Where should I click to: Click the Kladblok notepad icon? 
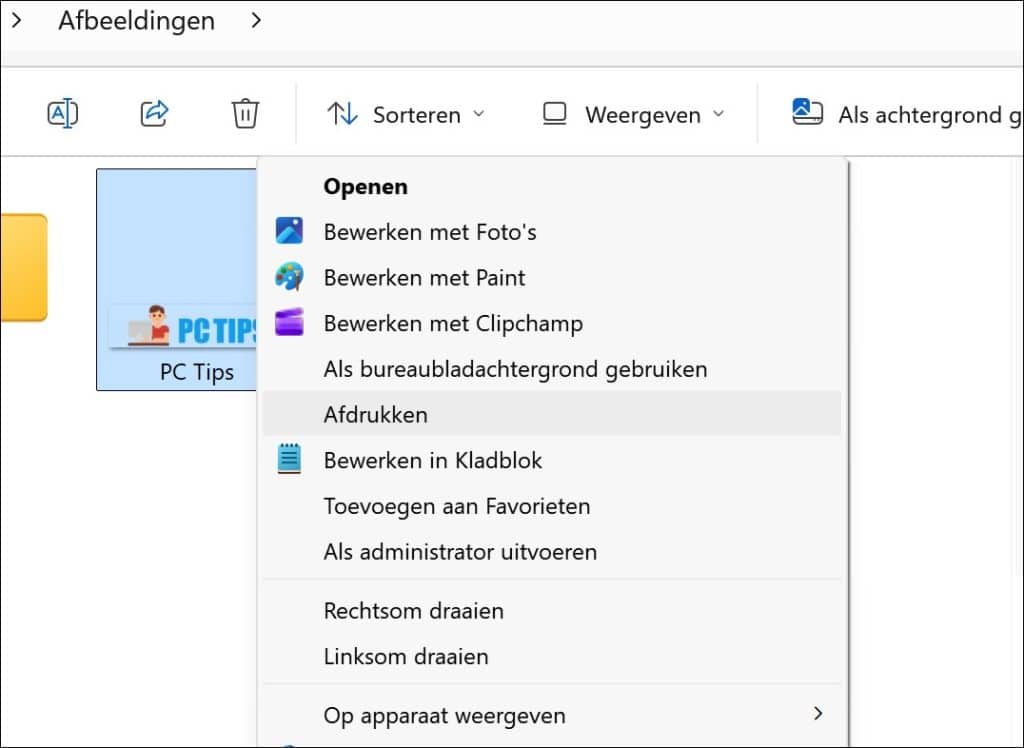point(290,460)
